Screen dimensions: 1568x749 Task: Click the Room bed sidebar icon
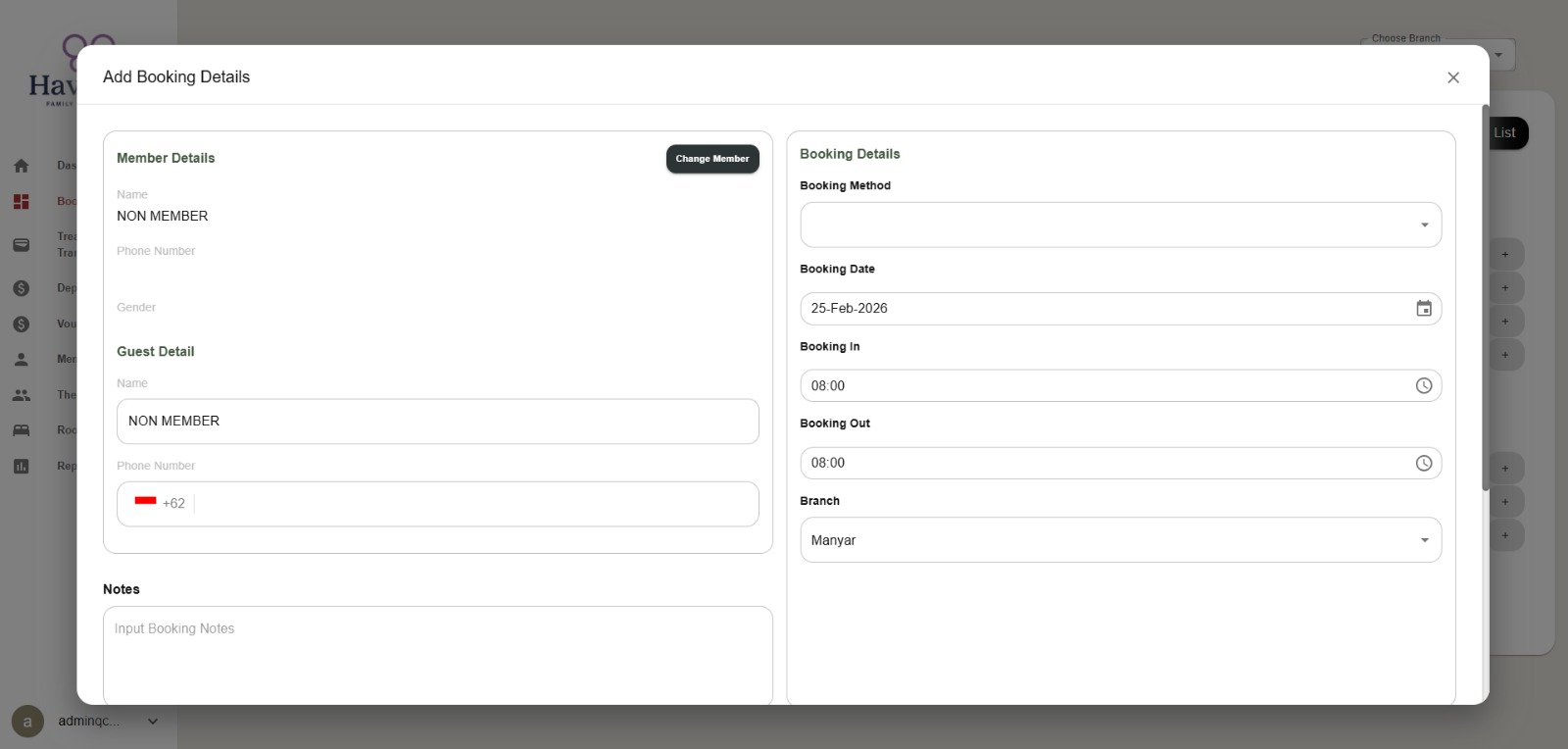(22, 430)
